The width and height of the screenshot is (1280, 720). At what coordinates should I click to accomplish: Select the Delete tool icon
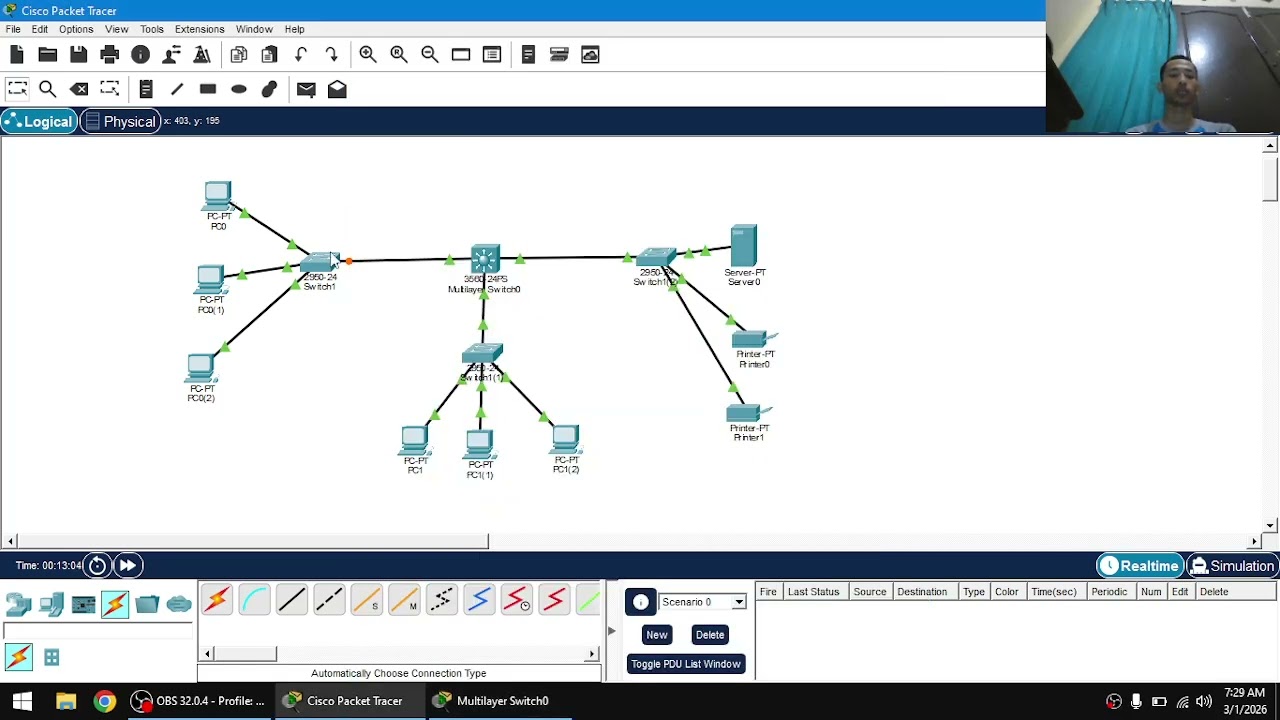[79, 90]
